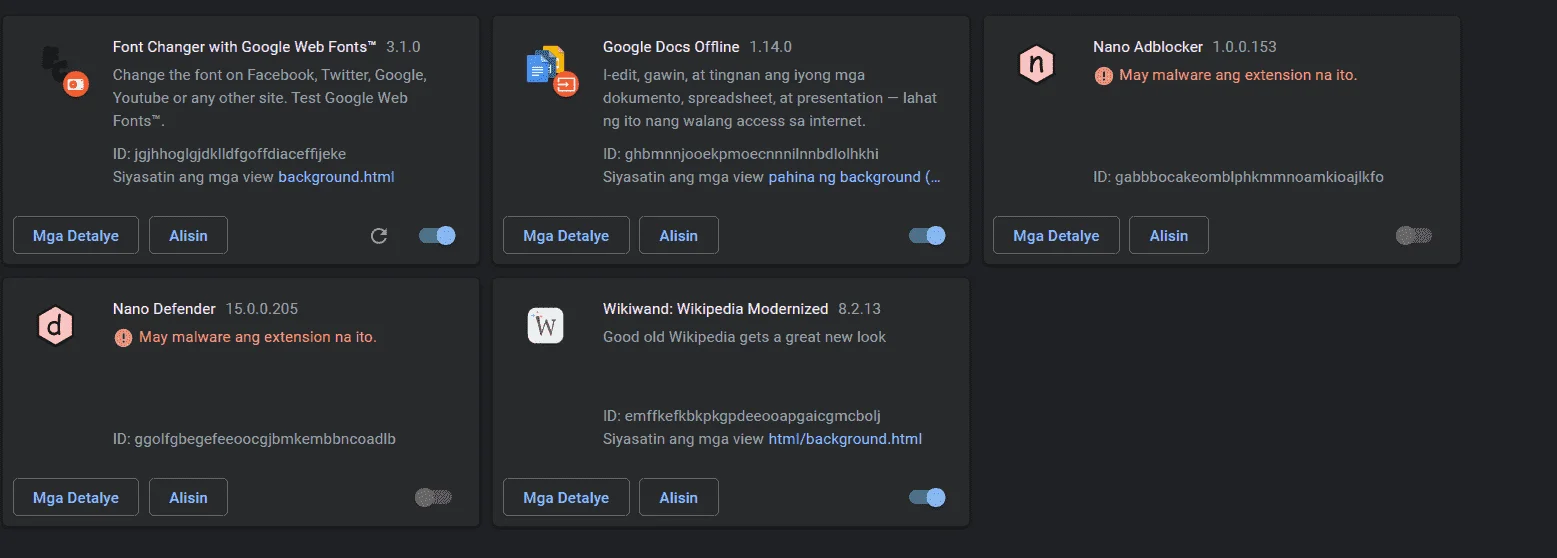This screenshot has width=1557, height=558.
Task: Click the ID emffkefkbkpkgpdeeooapgaicgmcbolj text
Action: [741, 415]
